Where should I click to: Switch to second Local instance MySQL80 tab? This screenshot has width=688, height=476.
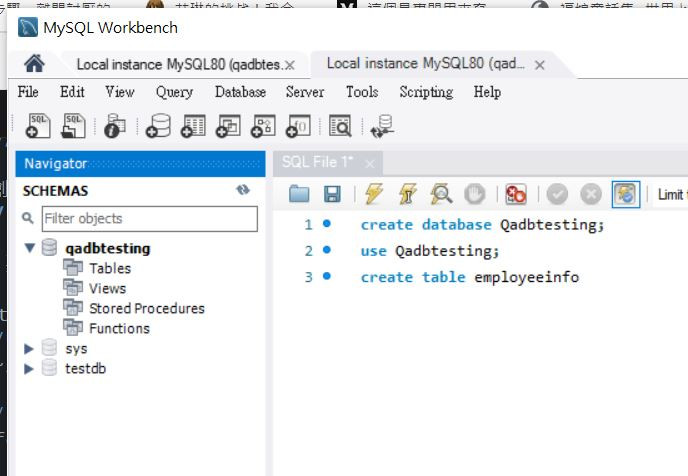426,64
